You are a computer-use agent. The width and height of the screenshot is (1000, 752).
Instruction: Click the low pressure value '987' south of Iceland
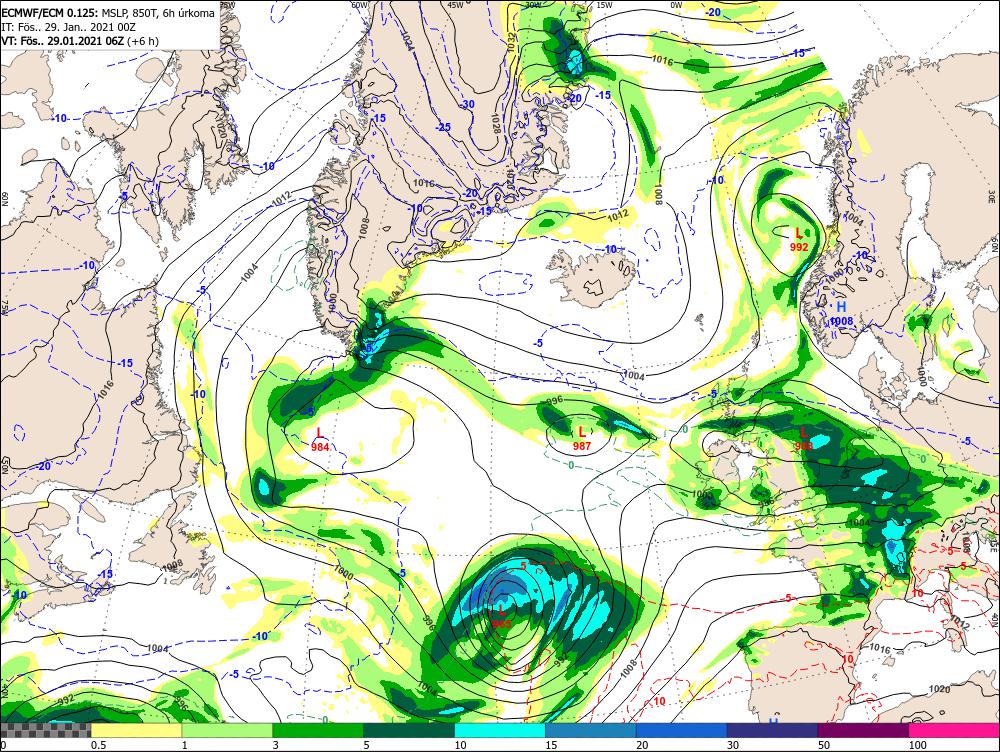coord(582,446)
